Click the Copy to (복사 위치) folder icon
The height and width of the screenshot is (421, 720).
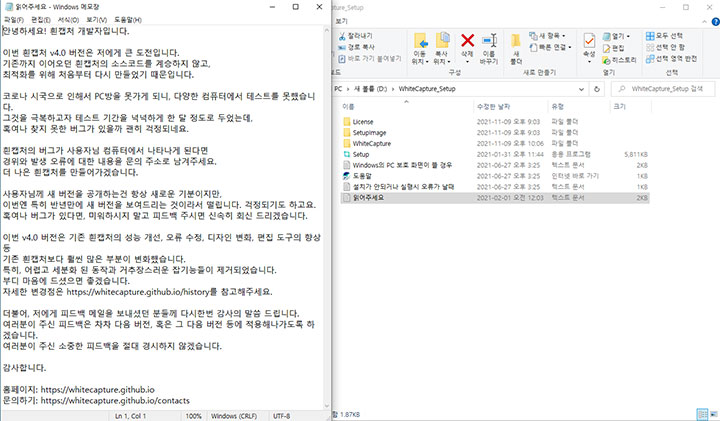point(442,40)
